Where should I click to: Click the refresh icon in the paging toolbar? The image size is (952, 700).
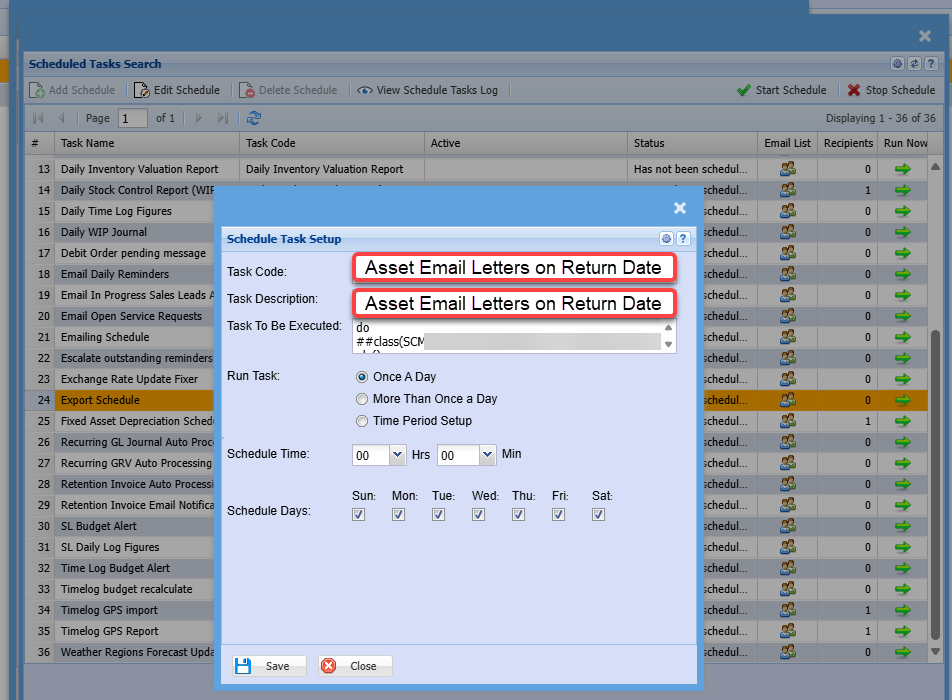(x=254, y=118)
